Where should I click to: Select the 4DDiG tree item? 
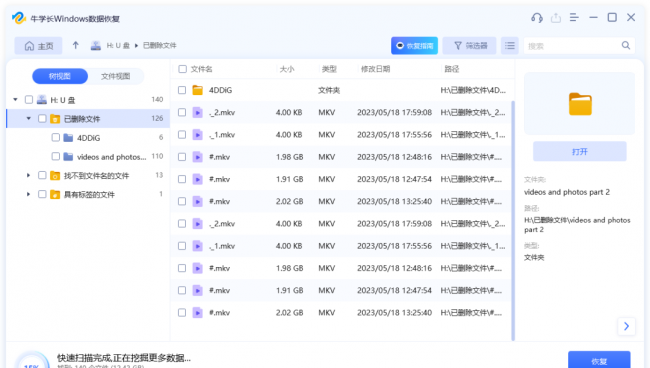[89, 138]
